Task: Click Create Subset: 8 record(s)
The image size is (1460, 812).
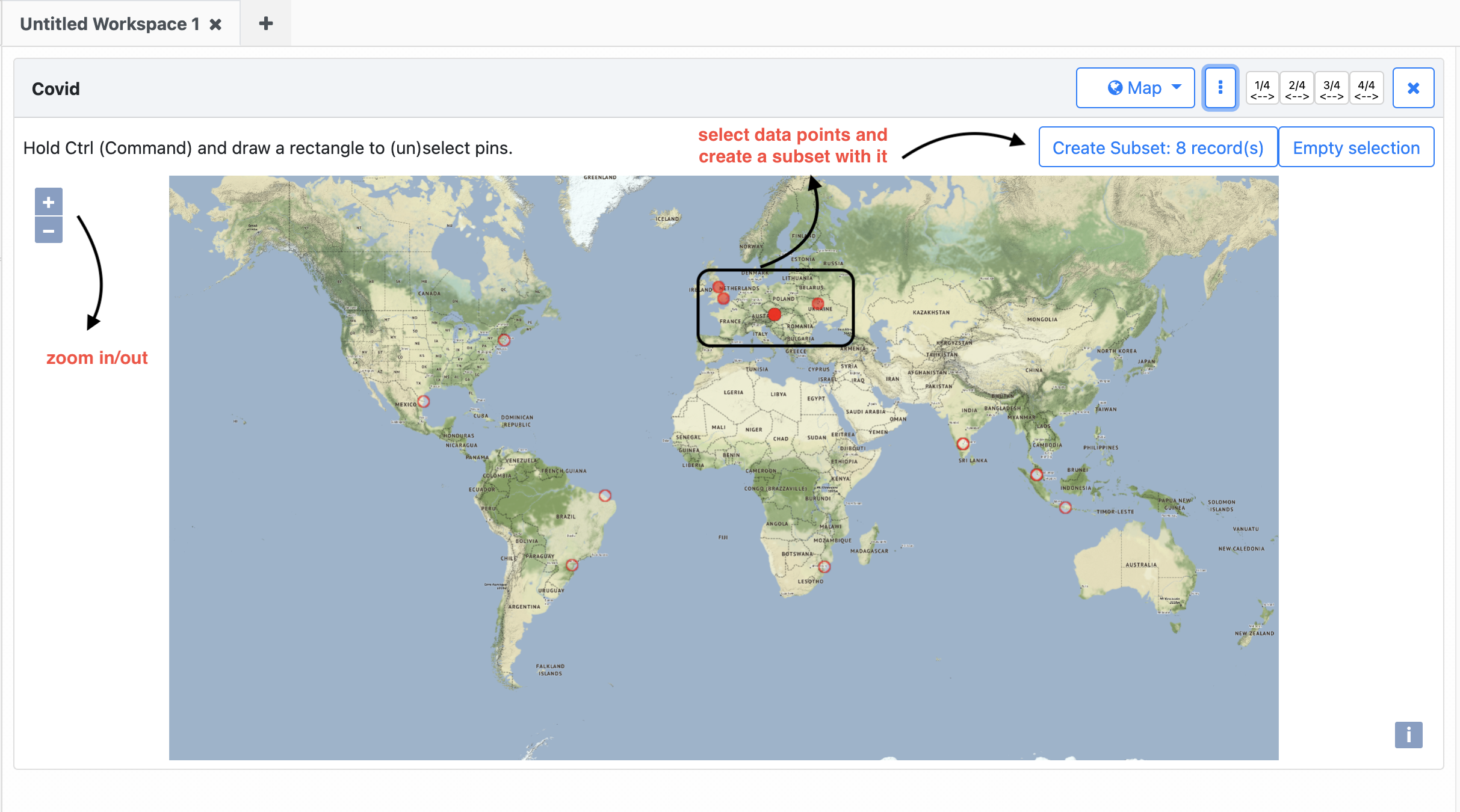Action: pos(1158,147)
